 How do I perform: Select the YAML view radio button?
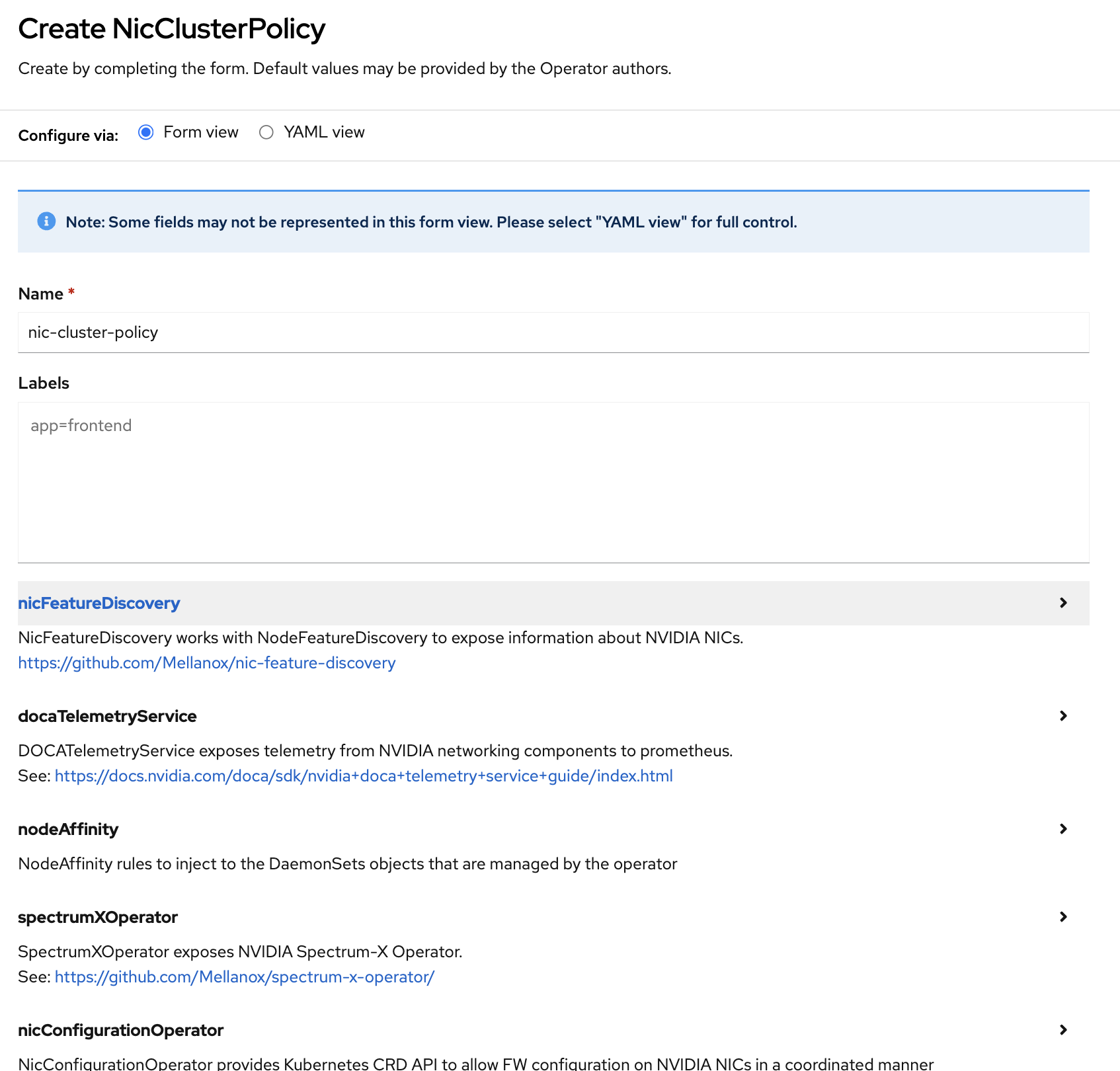pyautogui.click(x=266, y=132)
